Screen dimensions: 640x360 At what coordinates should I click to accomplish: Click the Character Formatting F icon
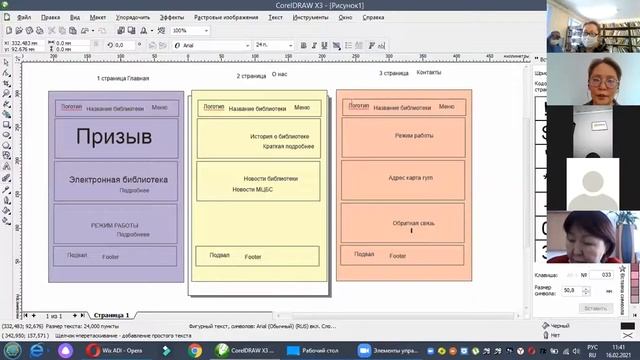pyautogui.click(x=371, y=46)
